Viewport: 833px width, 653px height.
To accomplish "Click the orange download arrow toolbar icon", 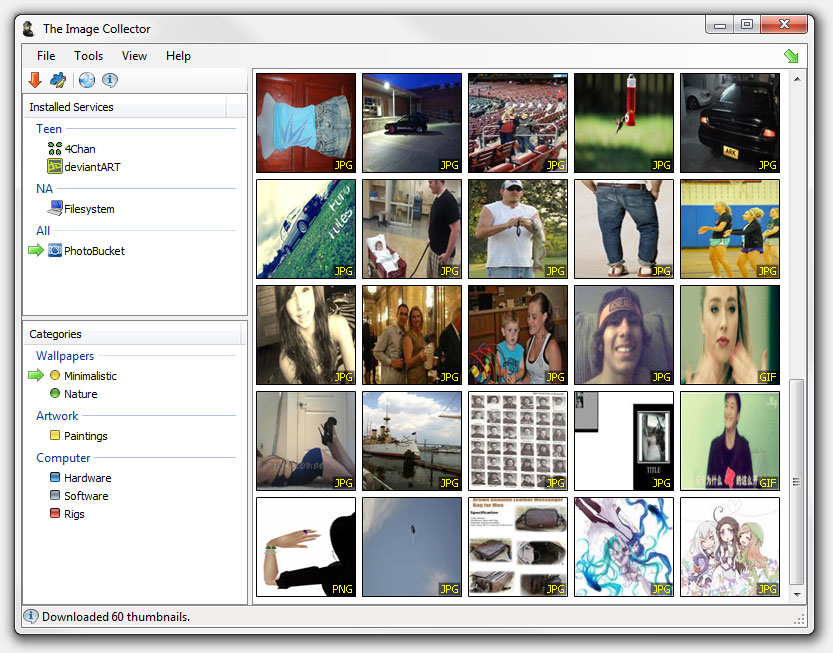I will coord(35,81).
